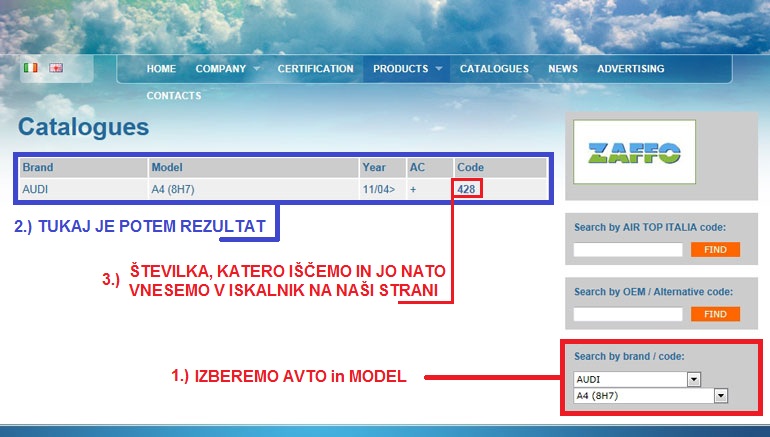Go to the CERTIFICATION page
This screenshot has width=770, height=437.
pyautogui.click(x=315, y=69)
